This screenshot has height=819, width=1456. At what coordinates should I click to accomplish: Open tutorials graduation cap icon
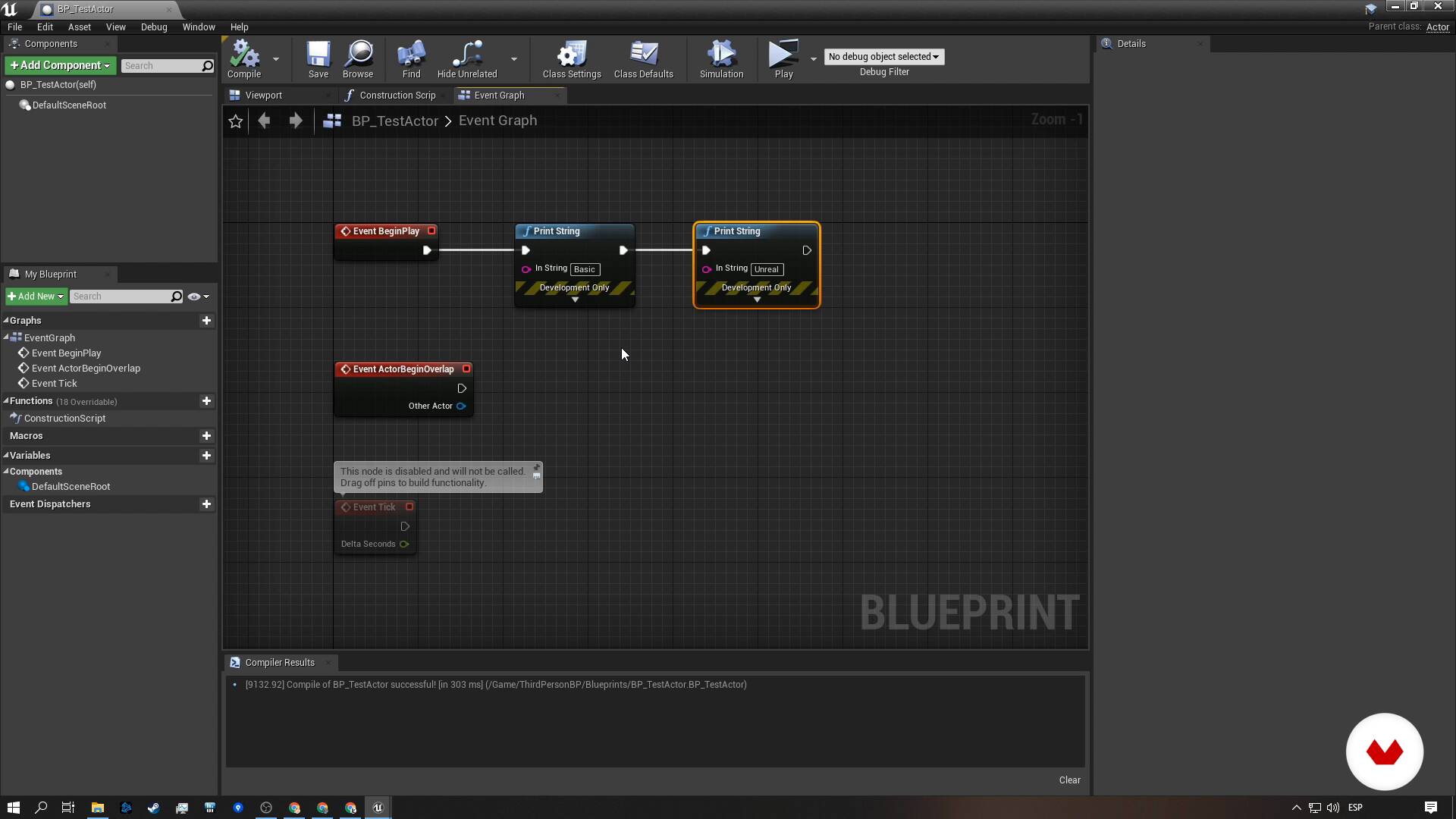click(1370, 9)
